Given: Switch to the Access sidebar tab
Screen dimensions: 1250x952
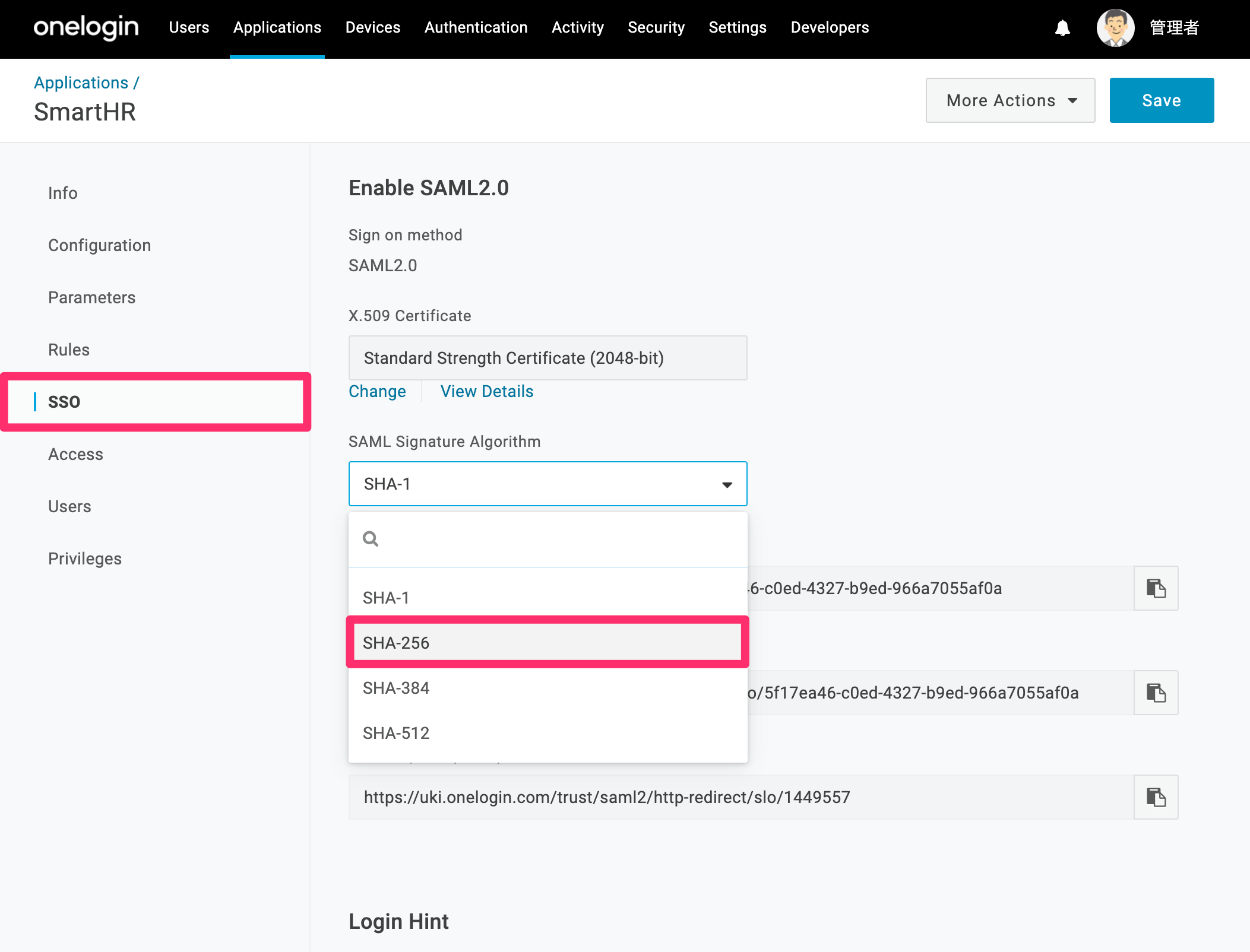Looking at the screenshot, I should click(75, 454).
